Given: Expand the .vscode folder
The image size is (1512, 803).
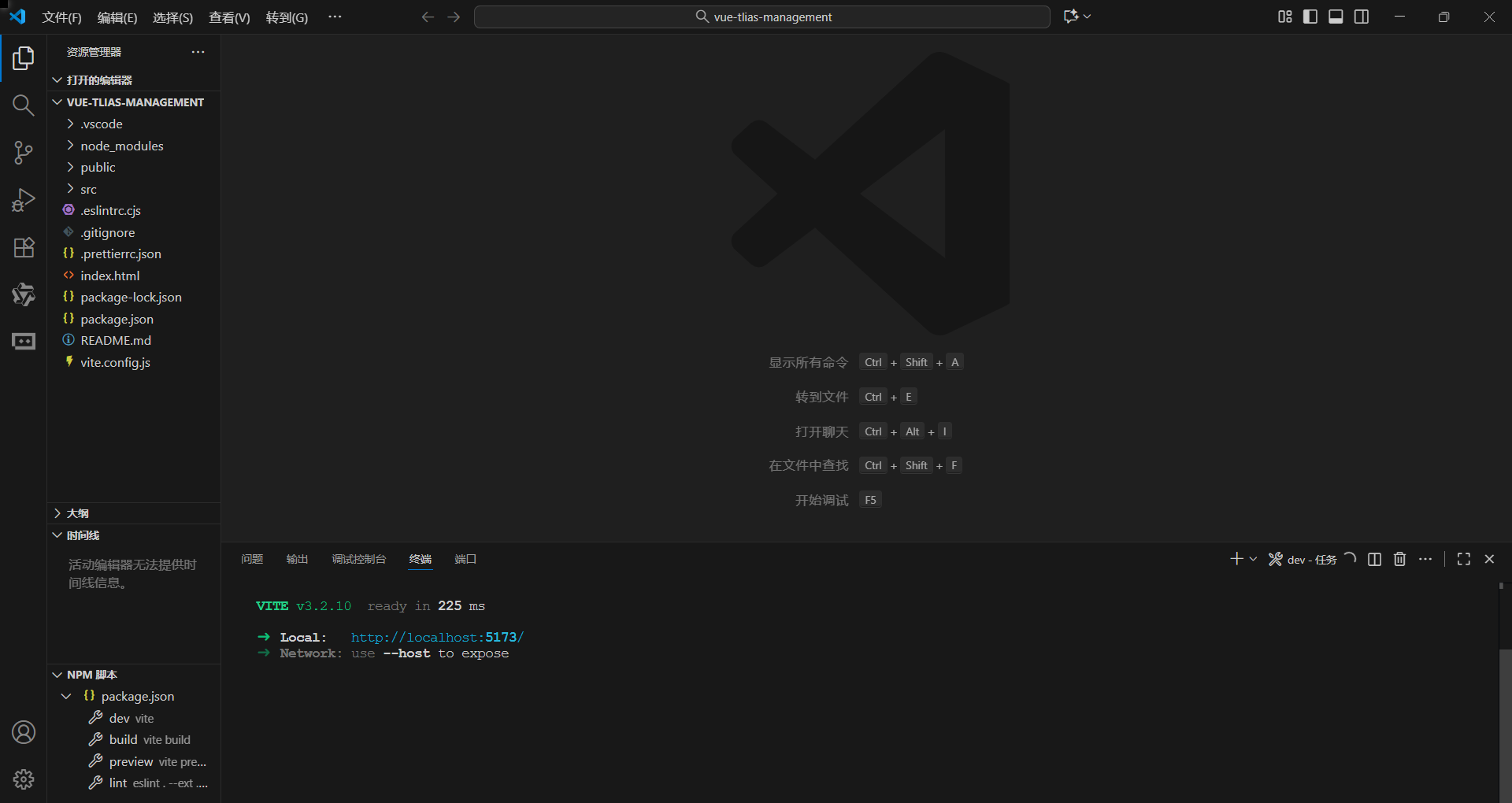Looking at the screenshot, I should pyautogui.click(x=135, y=124).
